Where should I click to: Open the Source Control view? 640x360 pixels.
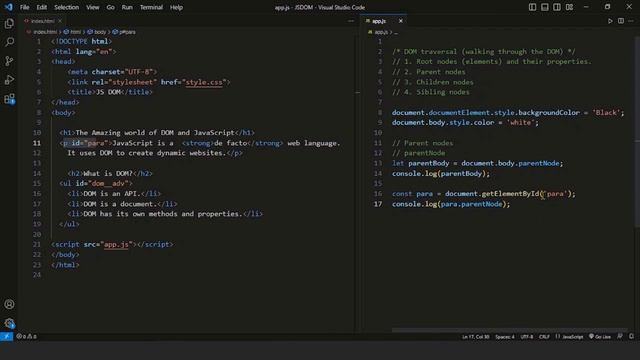9,61
